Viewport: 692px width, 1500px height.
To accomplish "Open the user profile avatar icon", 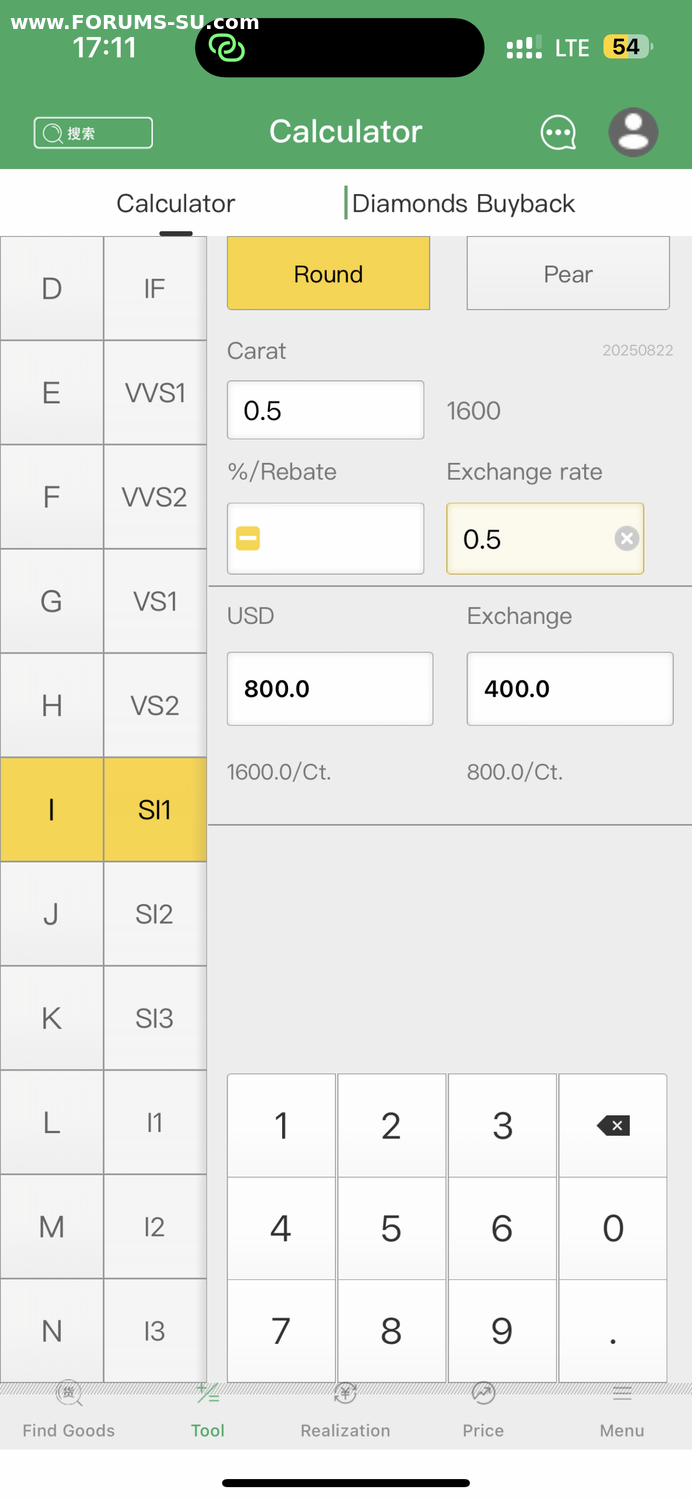I will coord(633,132).
